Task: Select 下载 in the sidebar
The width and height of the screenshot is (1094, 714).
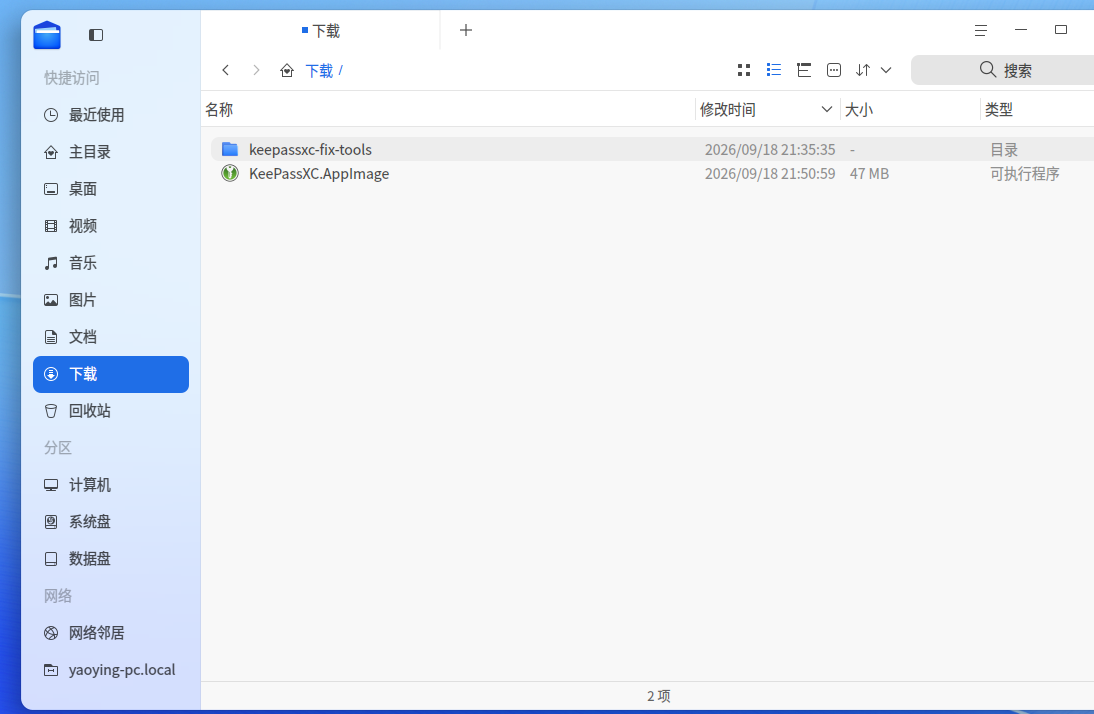Action: tap(111, 374)
